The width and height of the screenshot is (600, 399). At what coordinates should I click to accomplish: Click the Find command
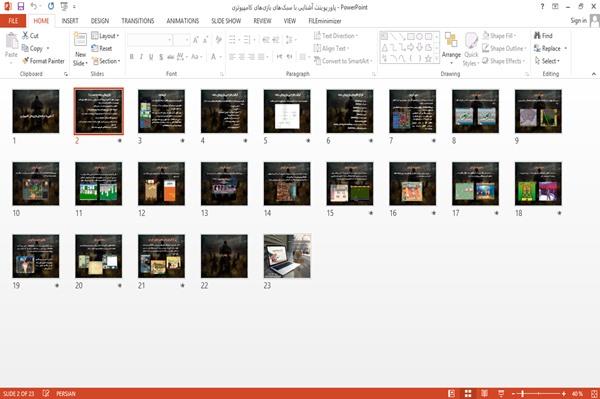[x=543, y=36]
